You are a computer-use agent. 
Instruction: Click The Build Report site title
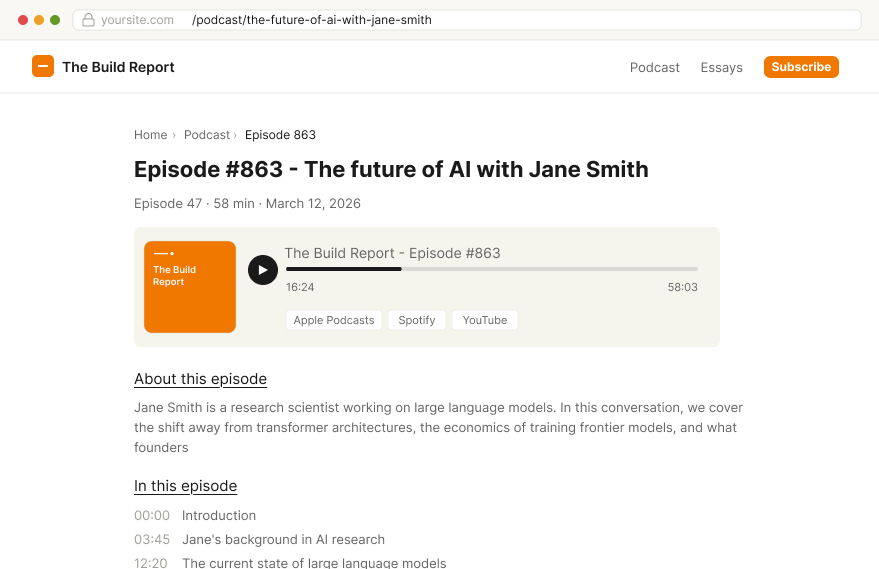point(118,67)
